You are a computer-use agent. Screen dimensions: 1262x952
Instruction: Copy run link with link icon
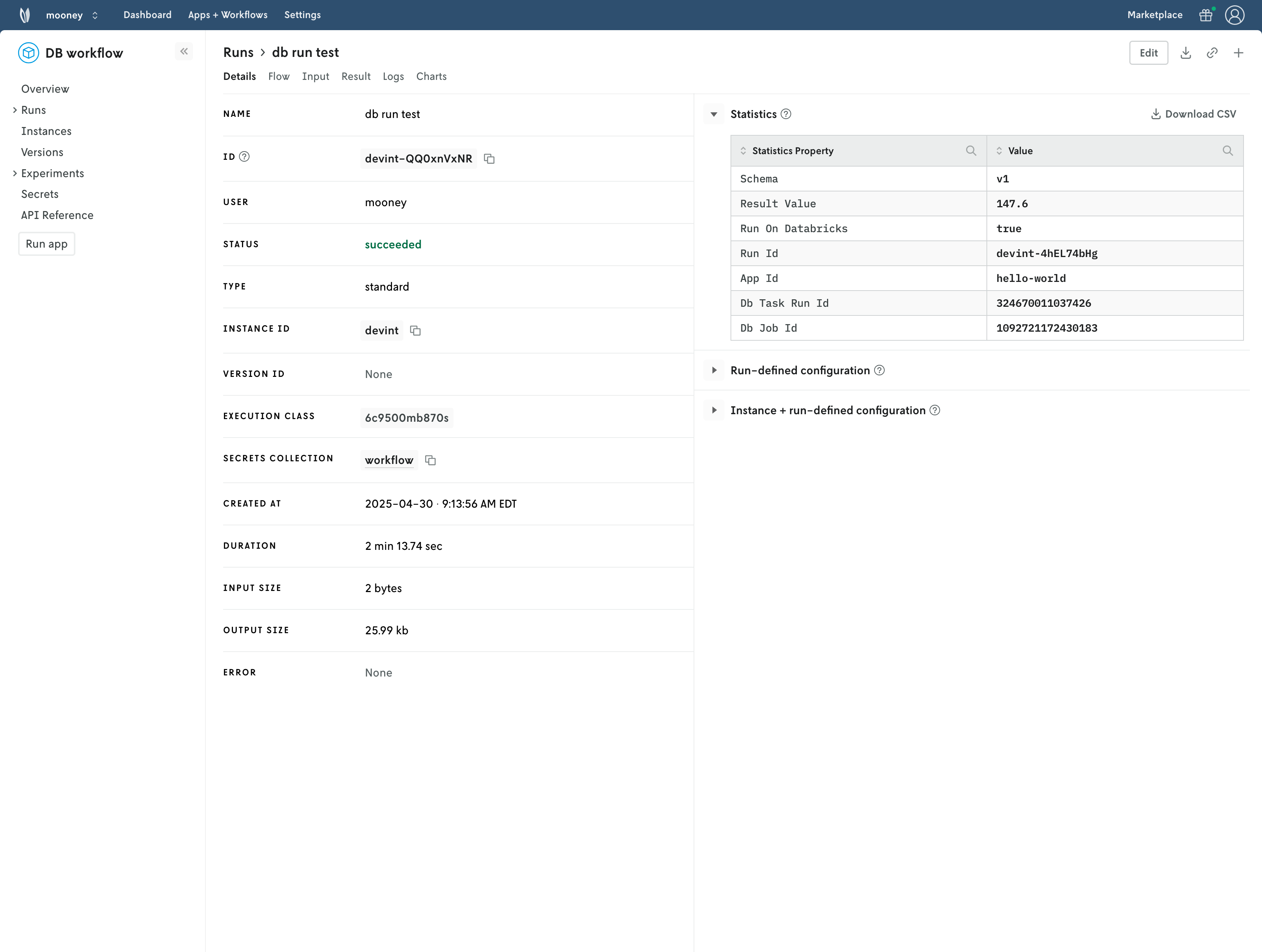[x=1212, y=53]
